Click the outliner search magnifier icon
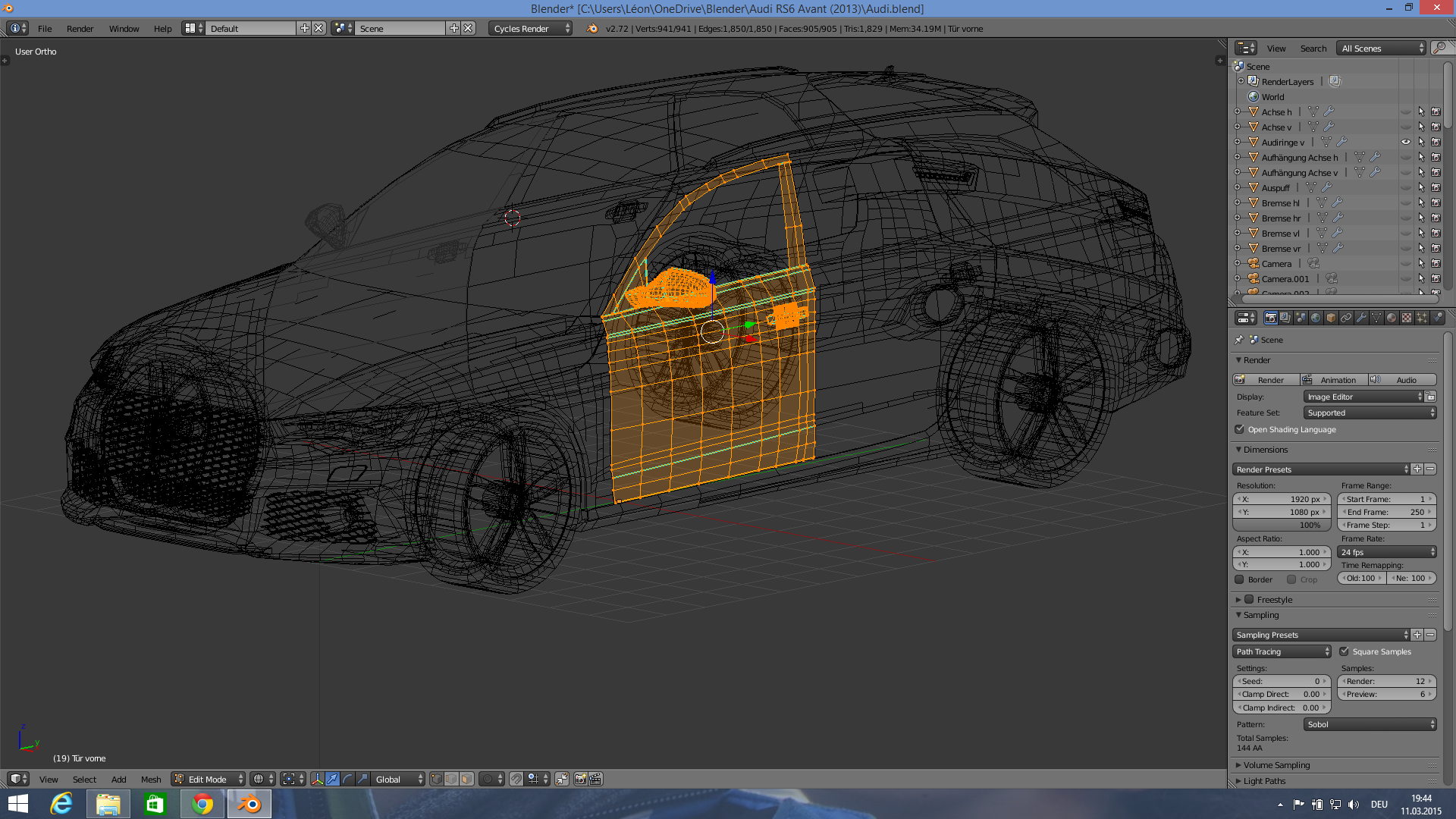Viewport: 1456px width, 819px height. [x=1440, y=48]
